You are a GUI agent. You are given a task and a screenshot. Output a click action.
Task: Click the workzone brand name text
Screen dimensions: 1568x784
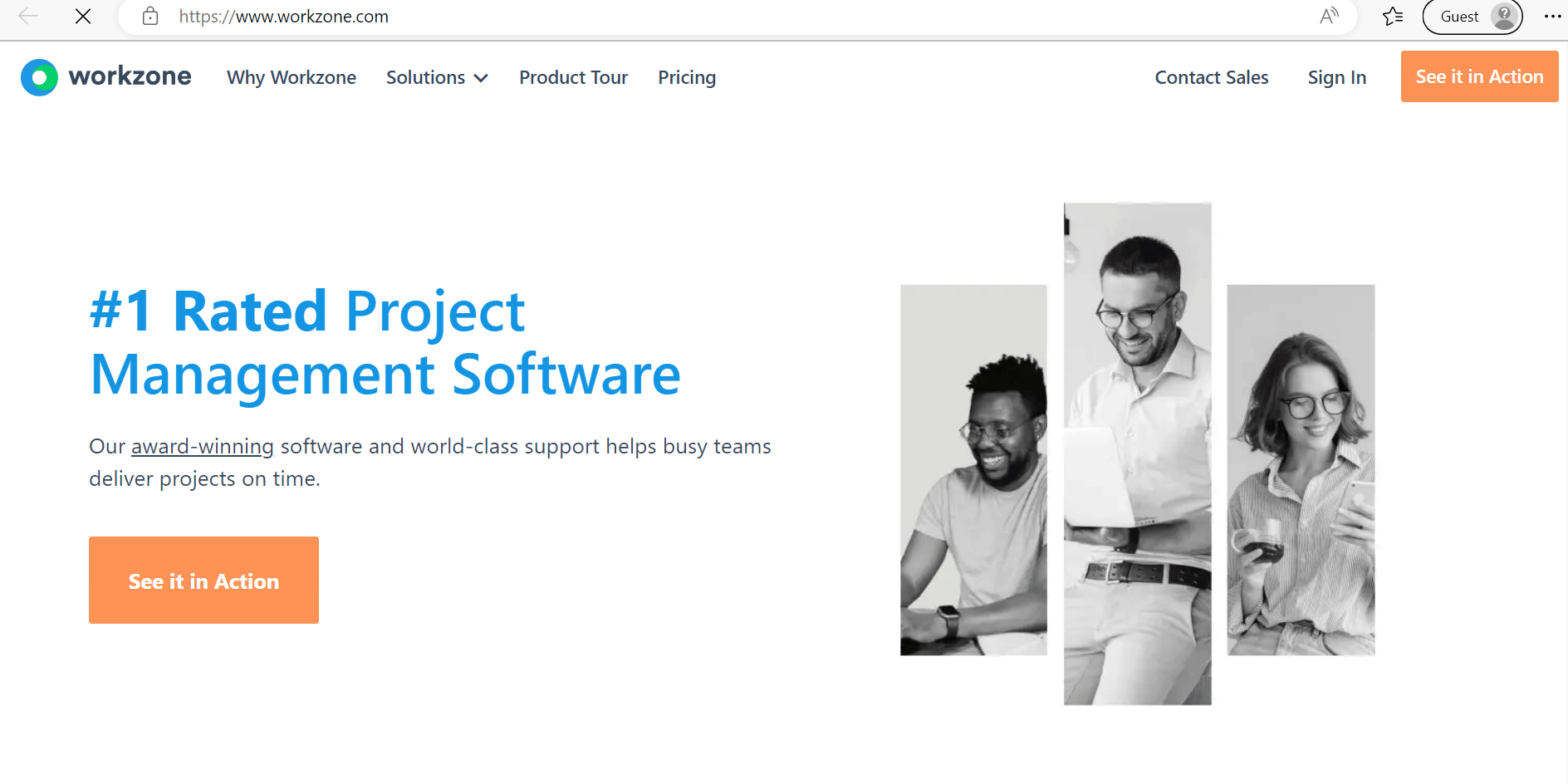130,76
